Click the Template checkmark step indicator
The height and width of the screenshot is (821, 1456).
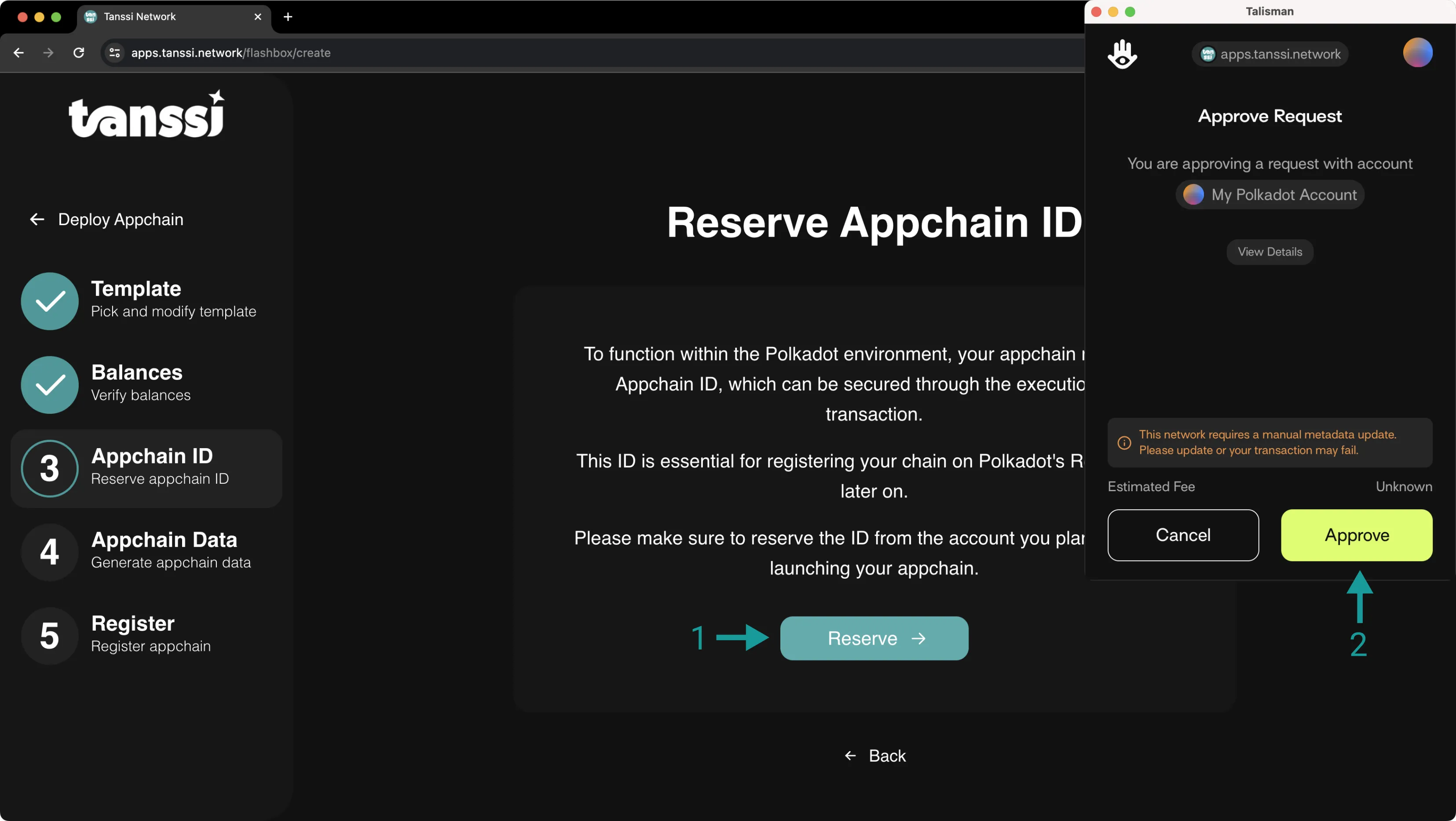48,298
